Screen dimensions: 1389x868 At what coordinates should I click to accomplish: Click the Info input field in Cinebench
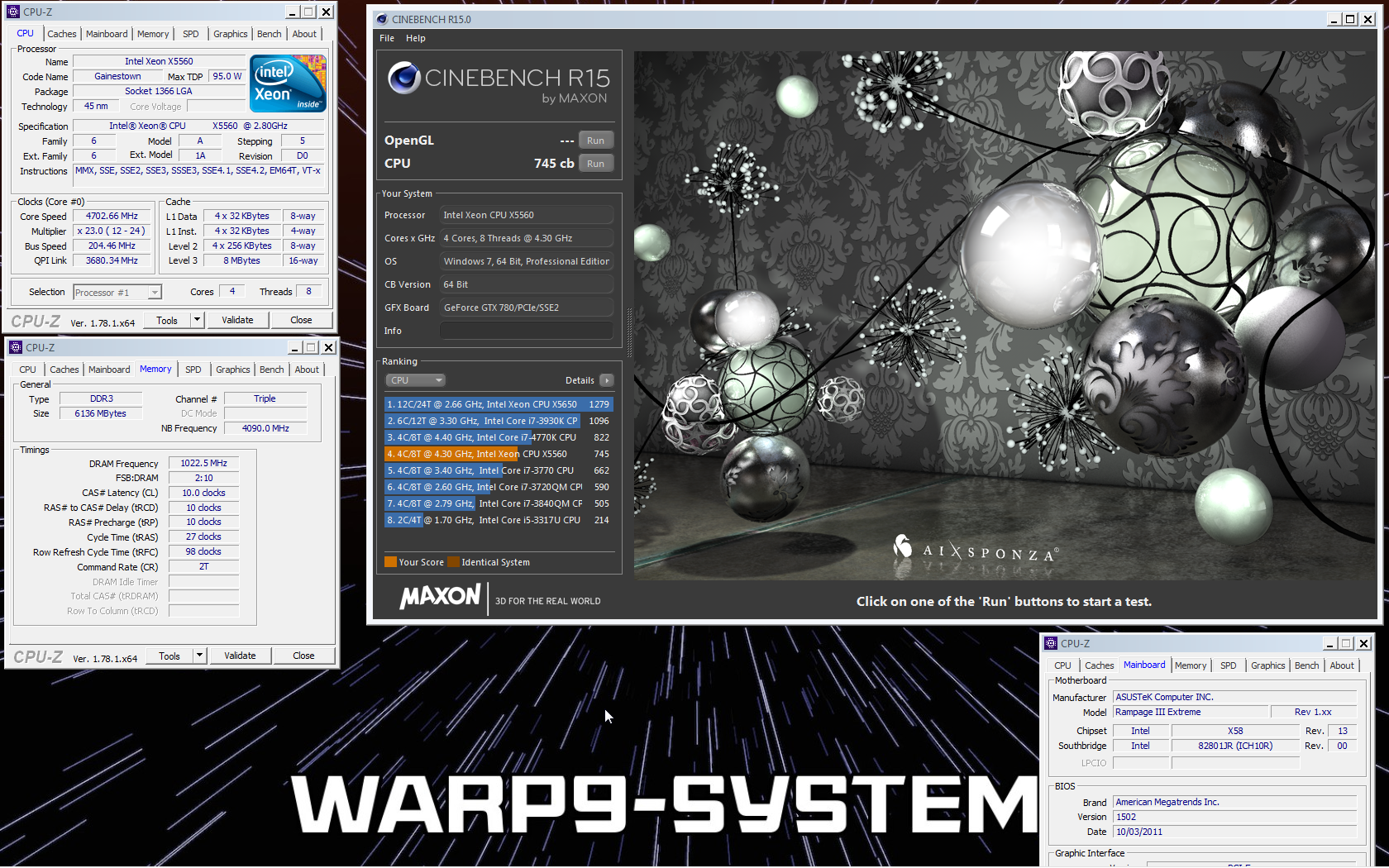[x=527, y=331]
